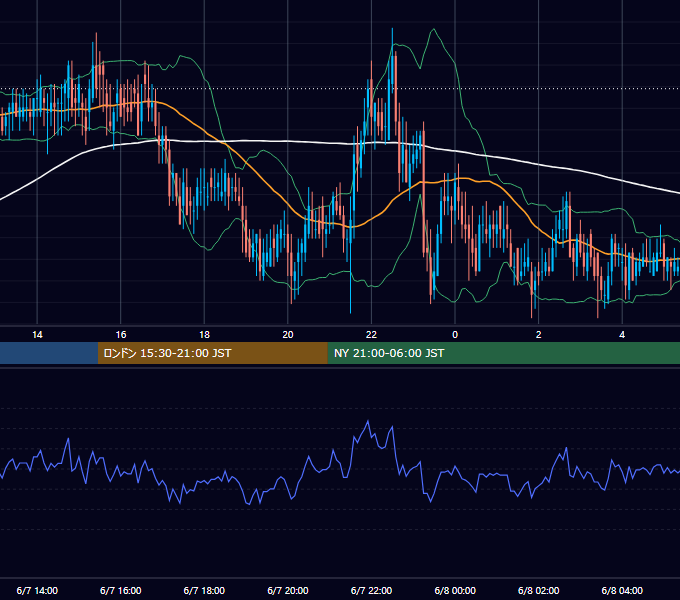Click the 18 hour label on price chart axis
Screen dimensions: 680x600
pyautogui.click(x=204, y=335)
